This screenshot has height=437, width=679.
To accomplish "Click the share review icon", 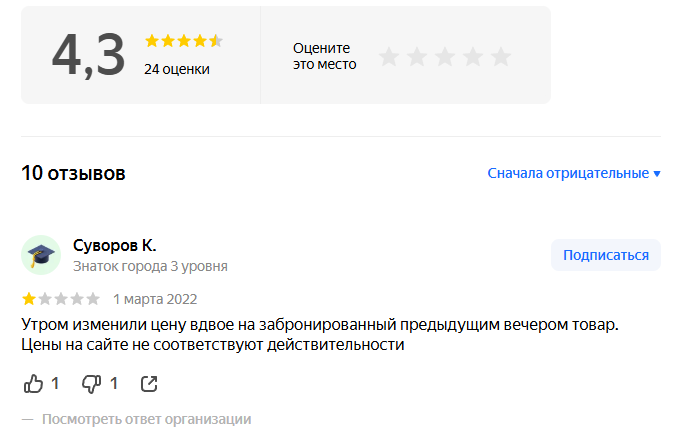I will (149, 383).
